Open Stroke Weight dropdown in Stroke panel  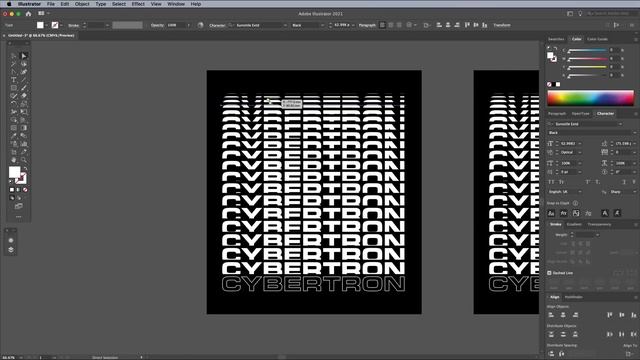point(598,235)
